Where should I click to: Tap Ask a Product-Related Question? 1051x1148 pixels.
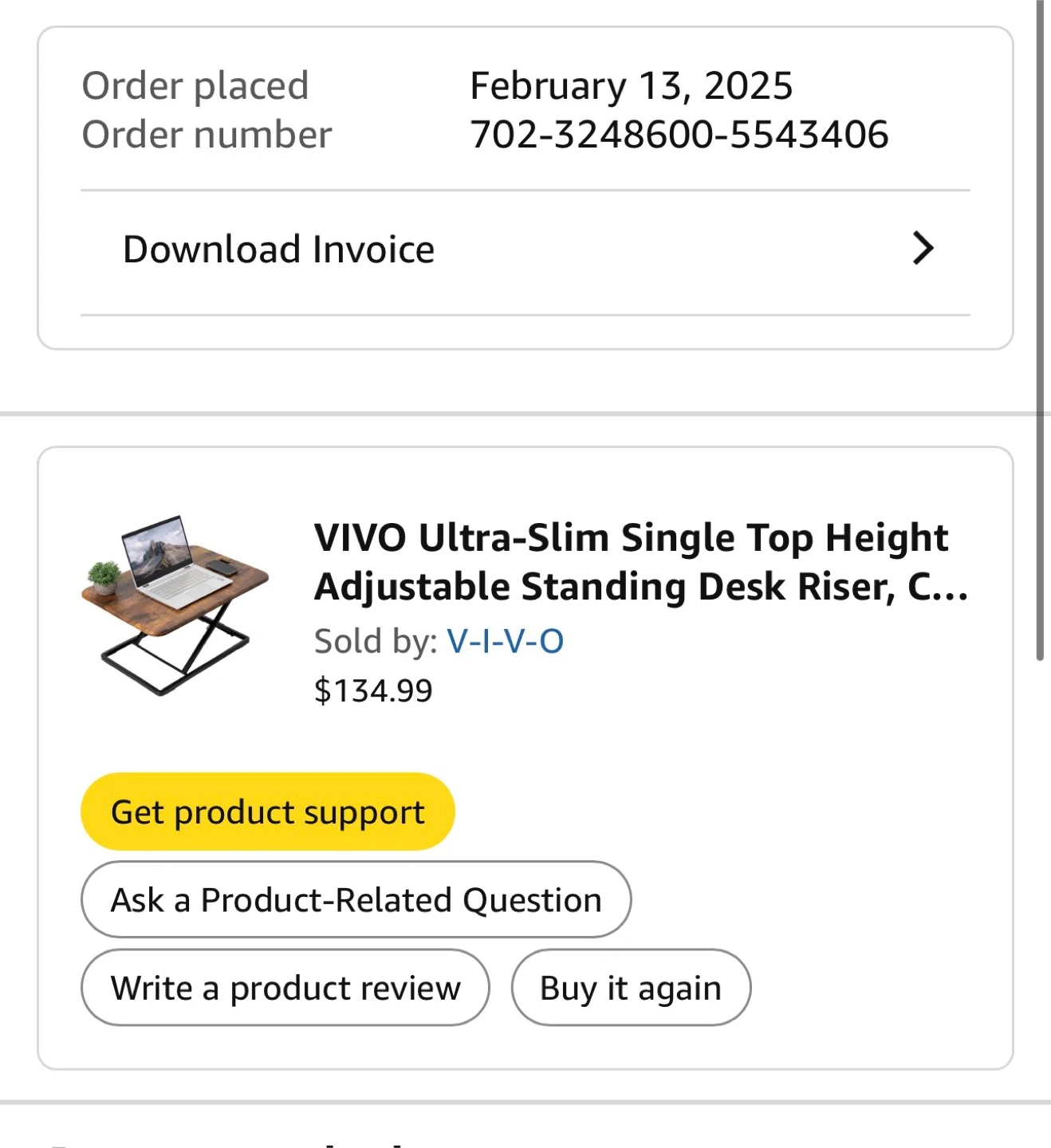356,900
